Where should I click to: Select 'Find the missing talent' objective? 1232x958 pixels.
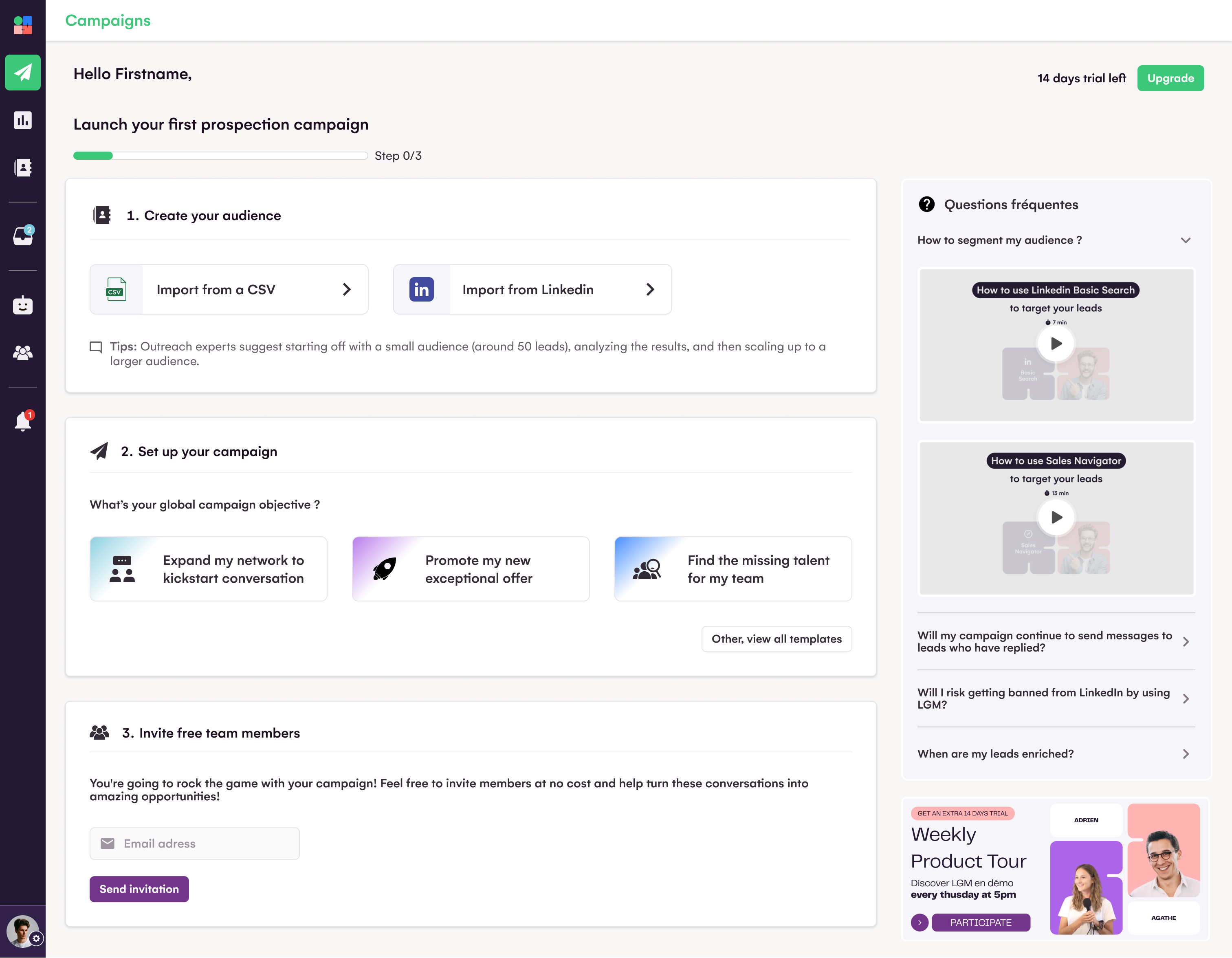coord(733,569)
